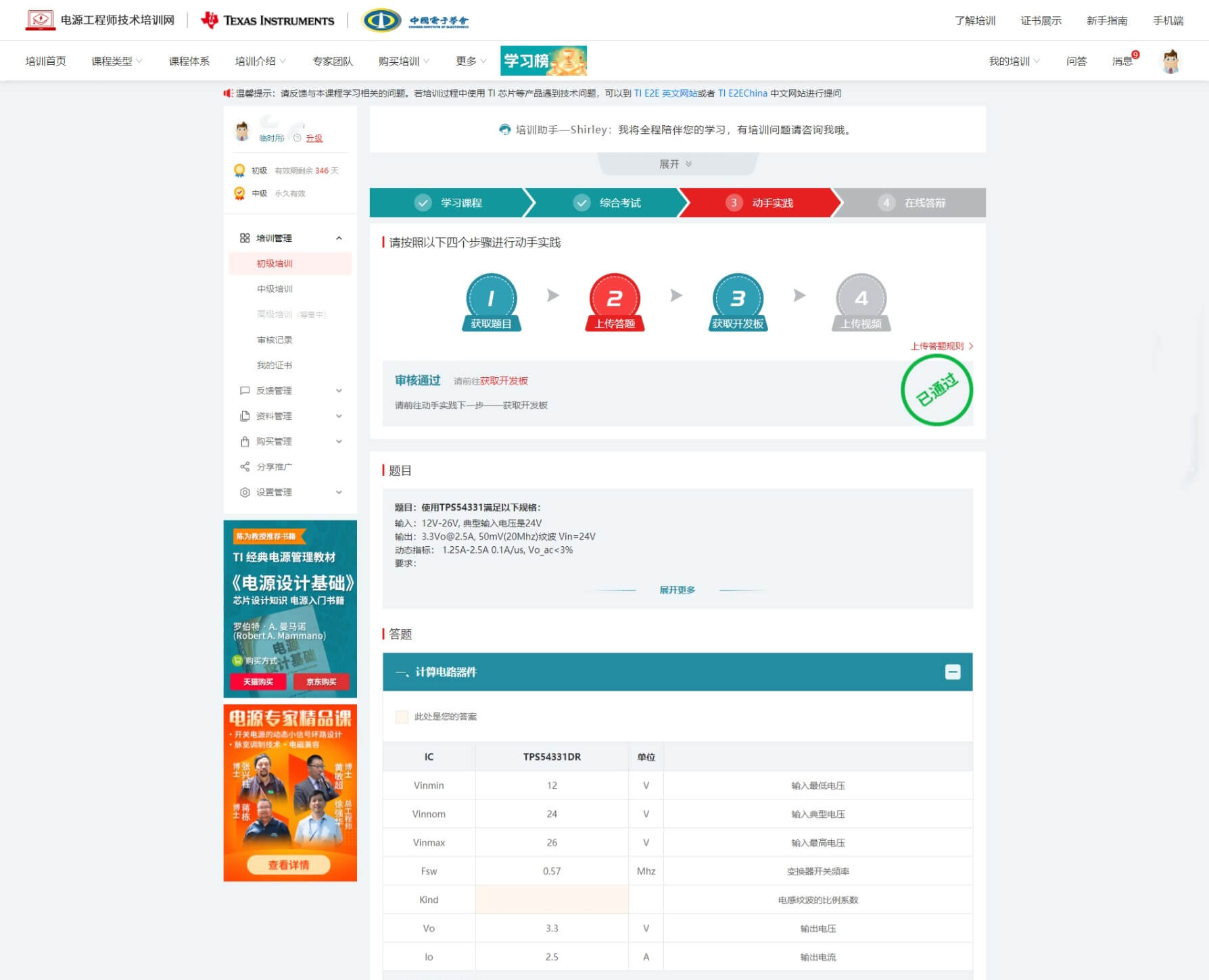Open the 课程类型 dropdown menu
Viewport: 1209px width, 980px height.
click(117, 61)
